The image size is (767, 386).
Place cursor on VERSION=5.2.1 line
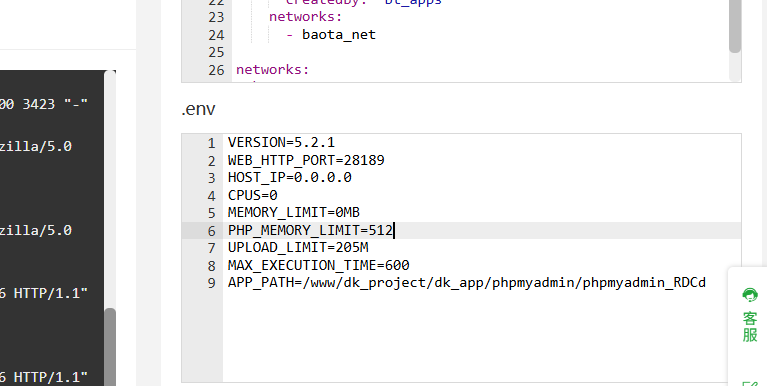click(281, 142)
